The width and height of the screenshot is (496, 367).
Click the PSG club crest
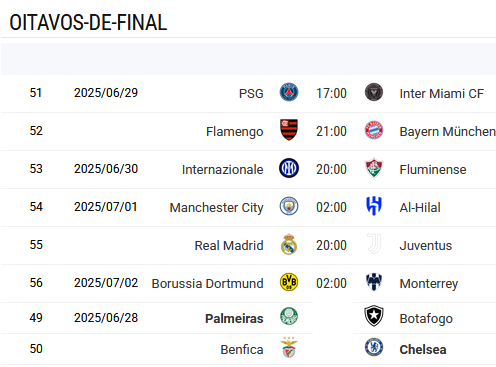[x=289, y=92]
